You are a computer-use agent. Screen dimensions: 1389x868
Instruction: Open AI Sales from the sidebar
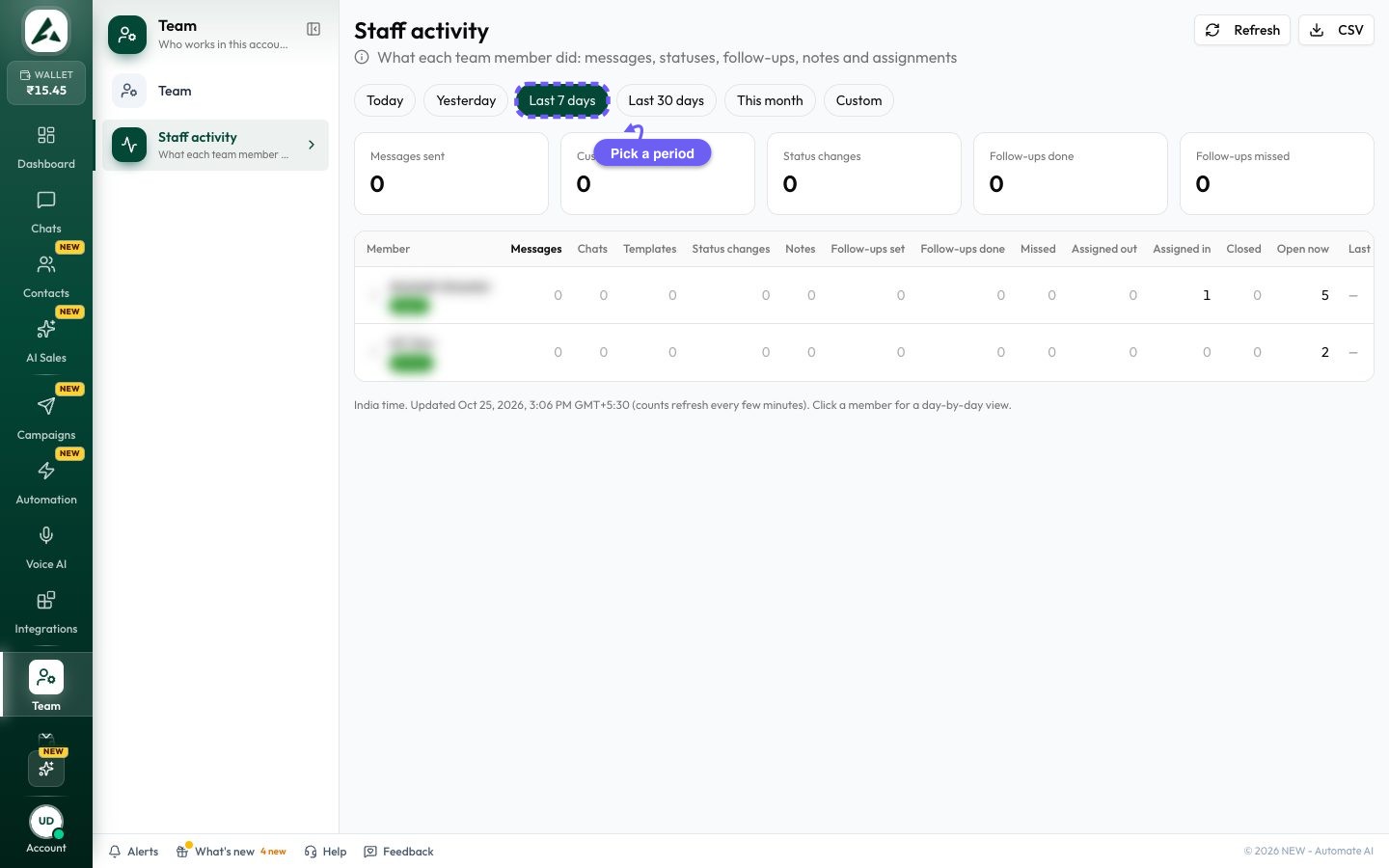pos(46,341)
